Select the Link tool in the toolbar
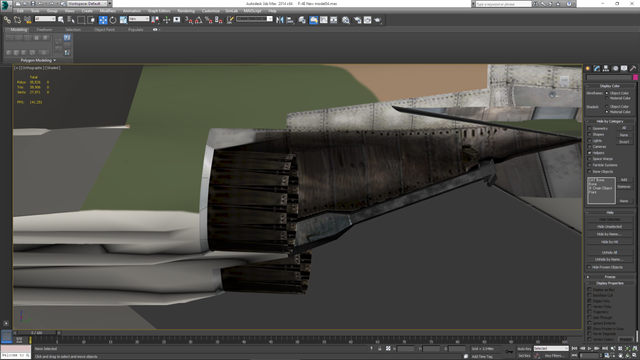The height and width of the screenshot is (360, 640). tap(7, 20)
